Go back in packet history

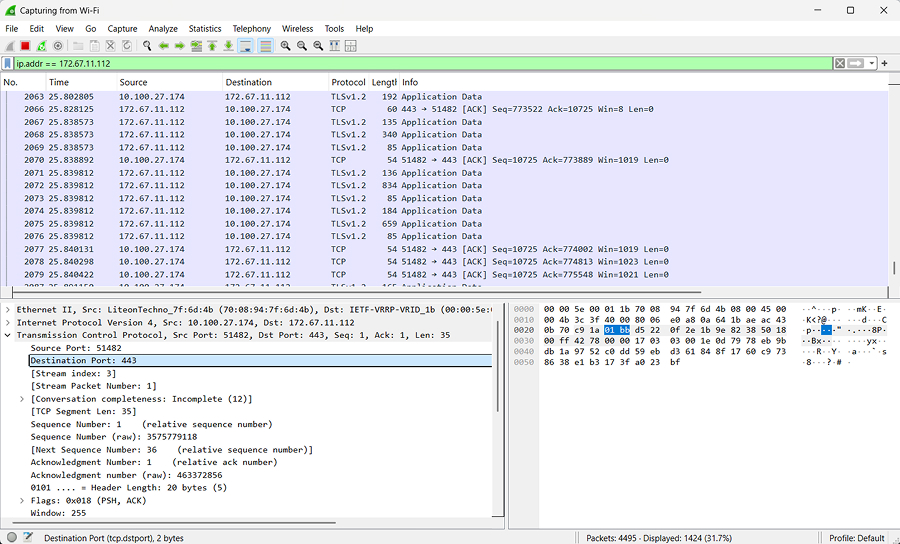coord(164,46)
